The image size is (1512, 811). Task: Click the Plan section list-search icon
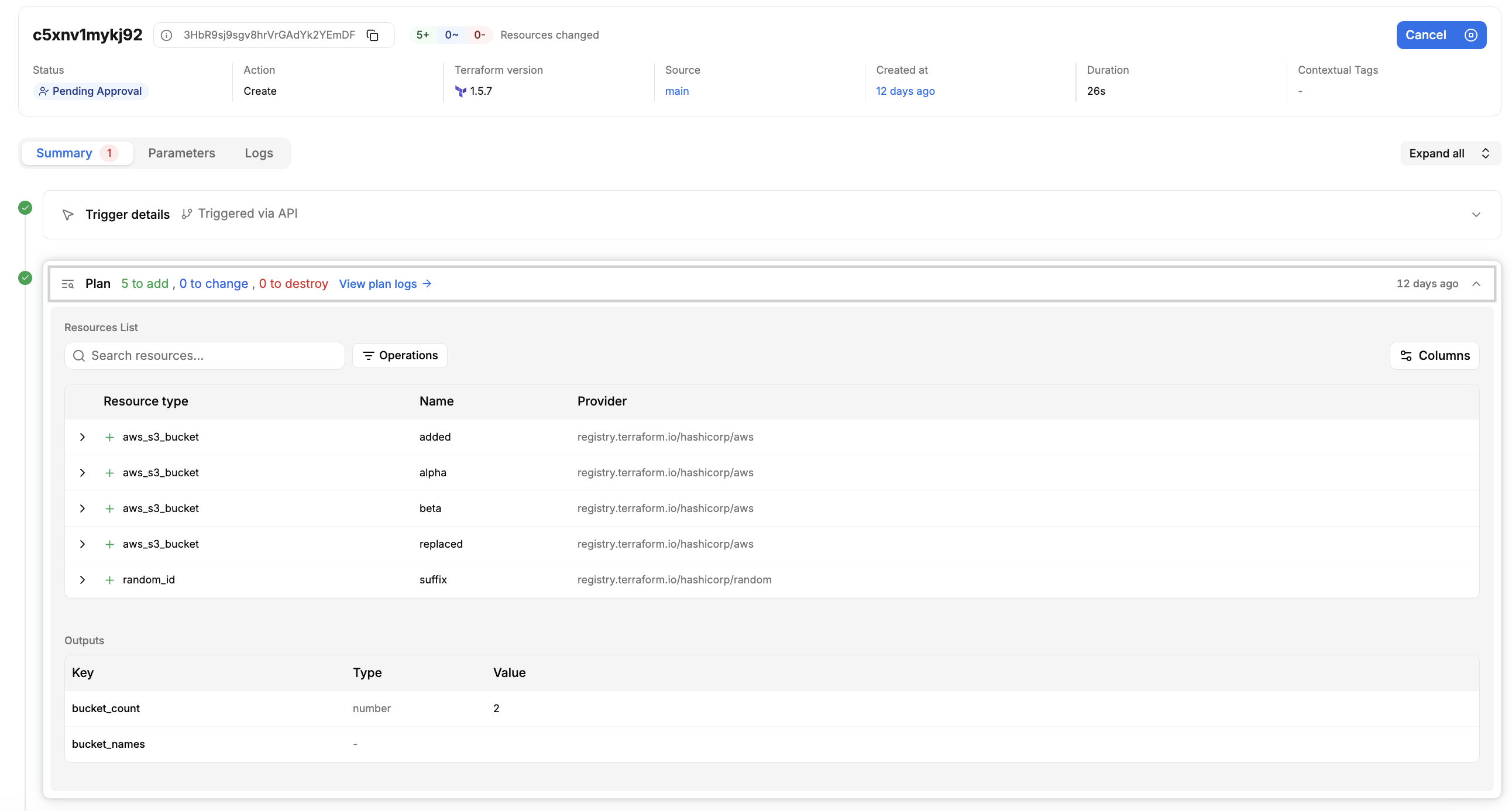click(x=68, y=284)
